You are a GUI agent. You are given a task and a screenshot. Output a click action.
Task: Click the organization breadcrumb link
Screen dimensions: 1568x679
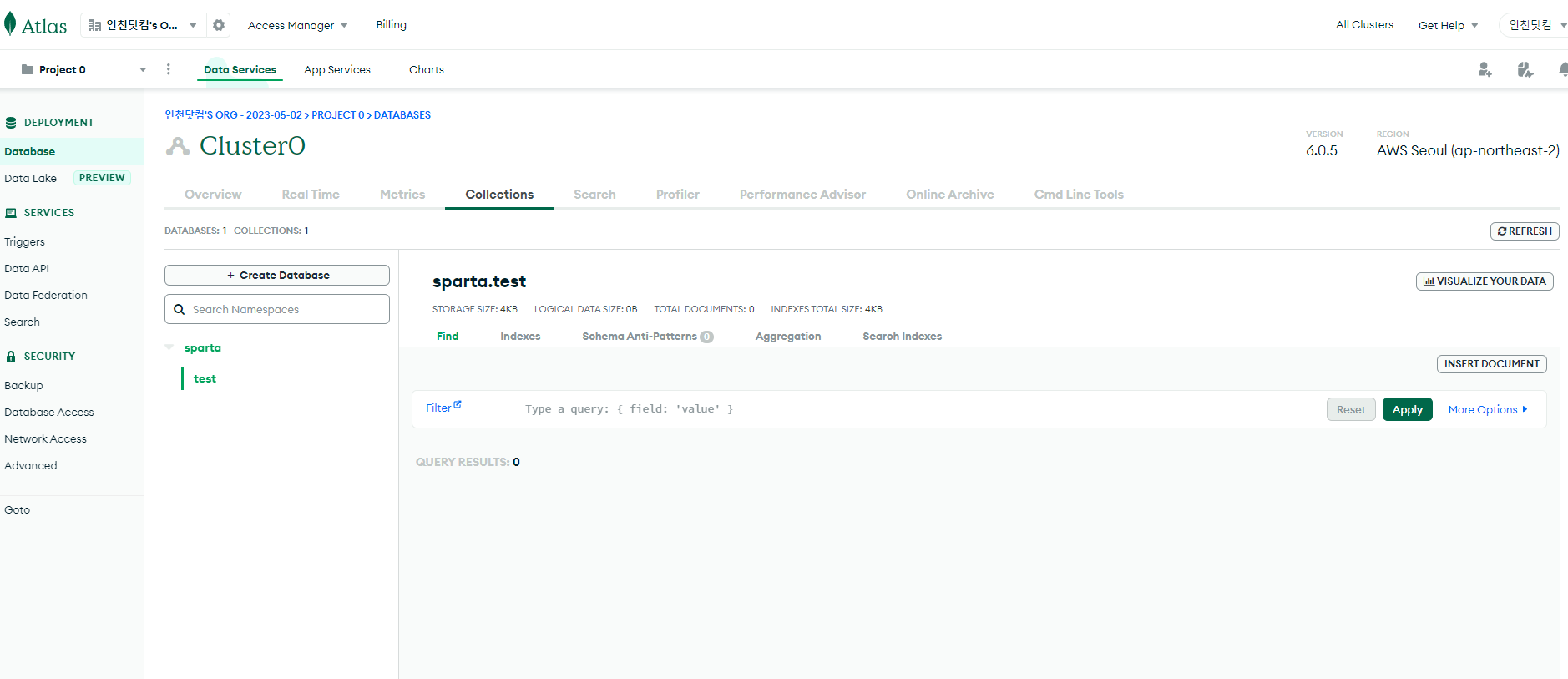[233, 115]
